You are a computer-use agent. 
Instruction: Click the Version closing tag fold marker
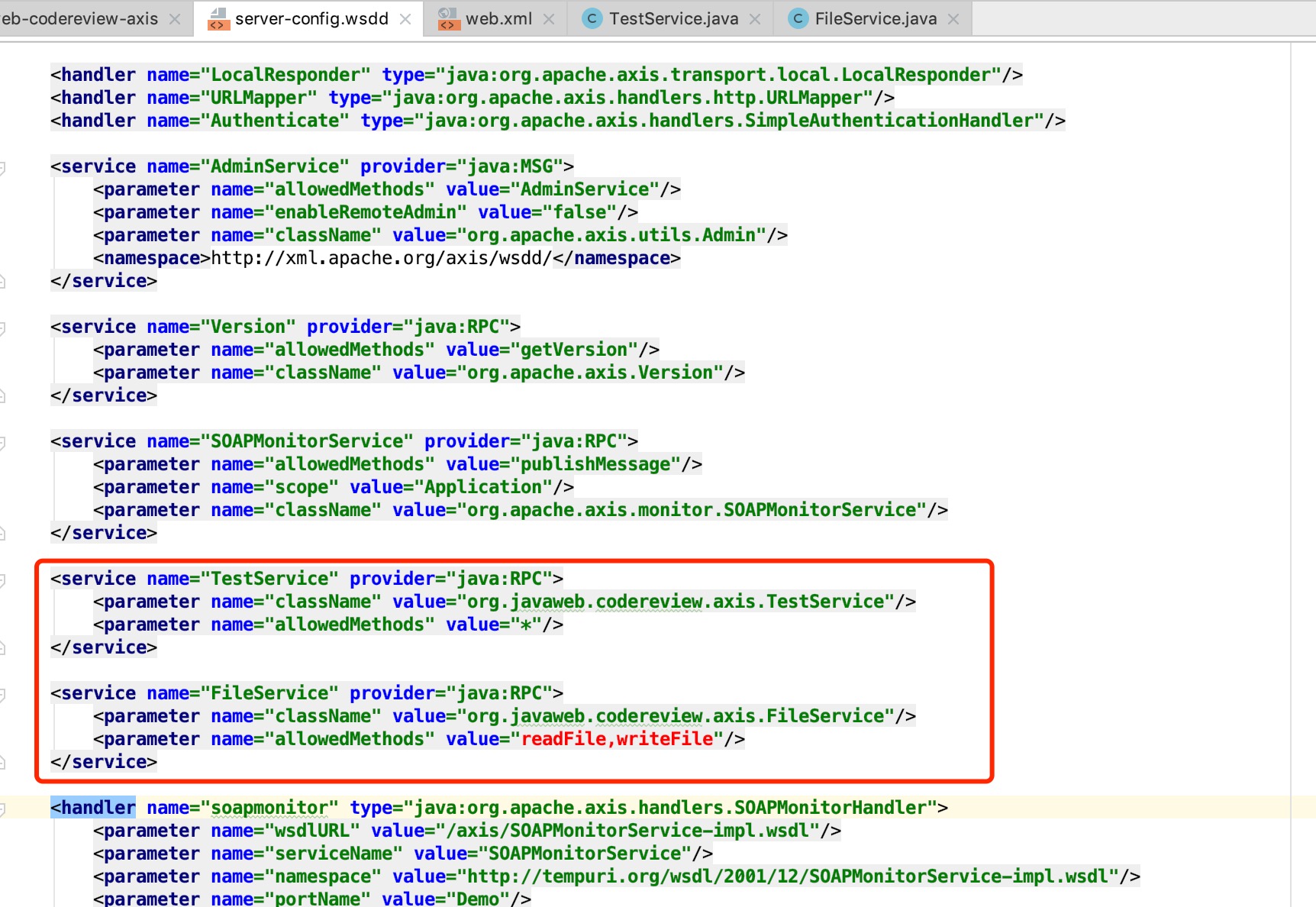click(x=2, y=396)
